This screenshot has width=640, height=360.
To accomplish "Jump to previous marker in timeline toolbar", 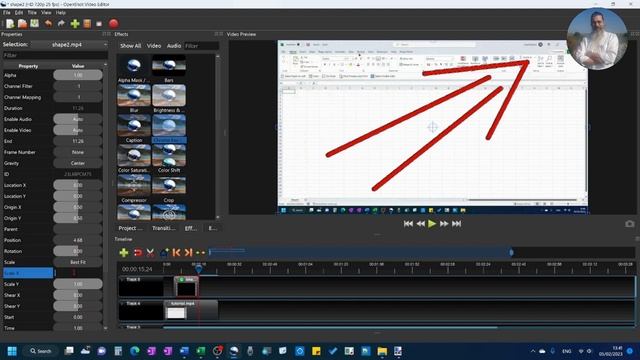I will coord(176,253).
